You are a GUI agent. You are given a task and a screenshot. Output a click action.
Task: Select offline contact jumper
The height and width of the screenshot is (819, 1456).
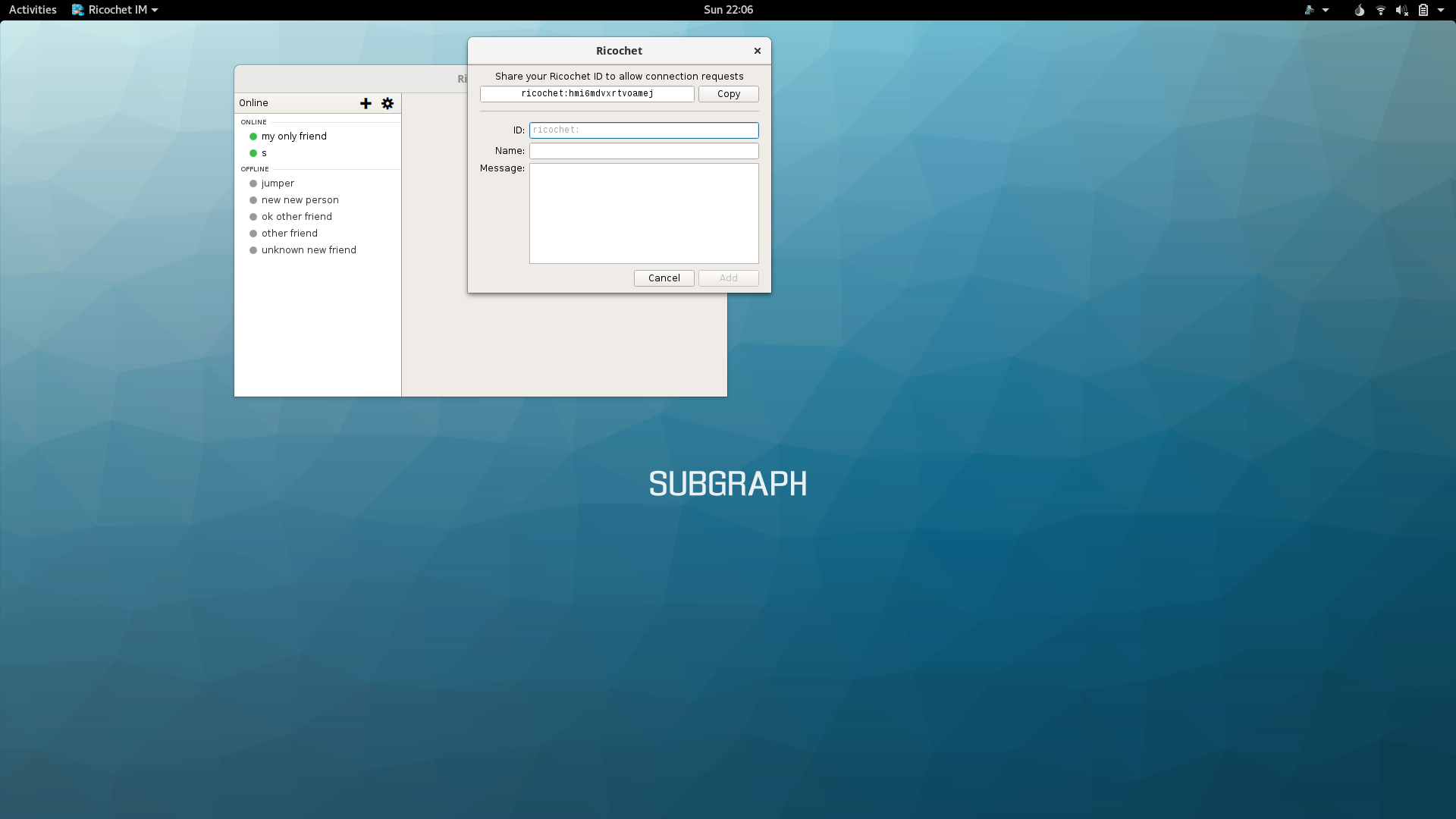coord(318,184)
